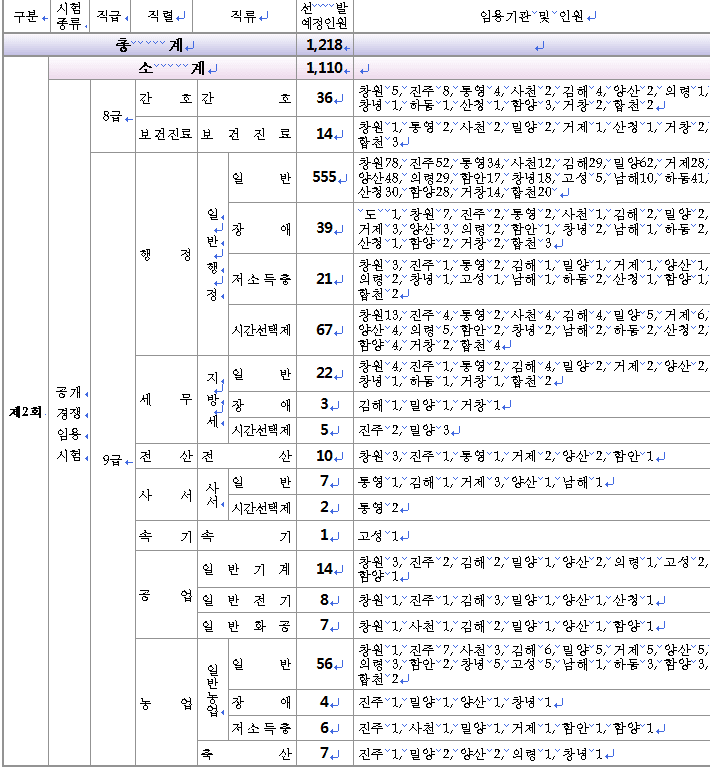Viewport: 726px width, 769px height.
Task: Click the '소 계' subtotal label
Action: [172, 68]
